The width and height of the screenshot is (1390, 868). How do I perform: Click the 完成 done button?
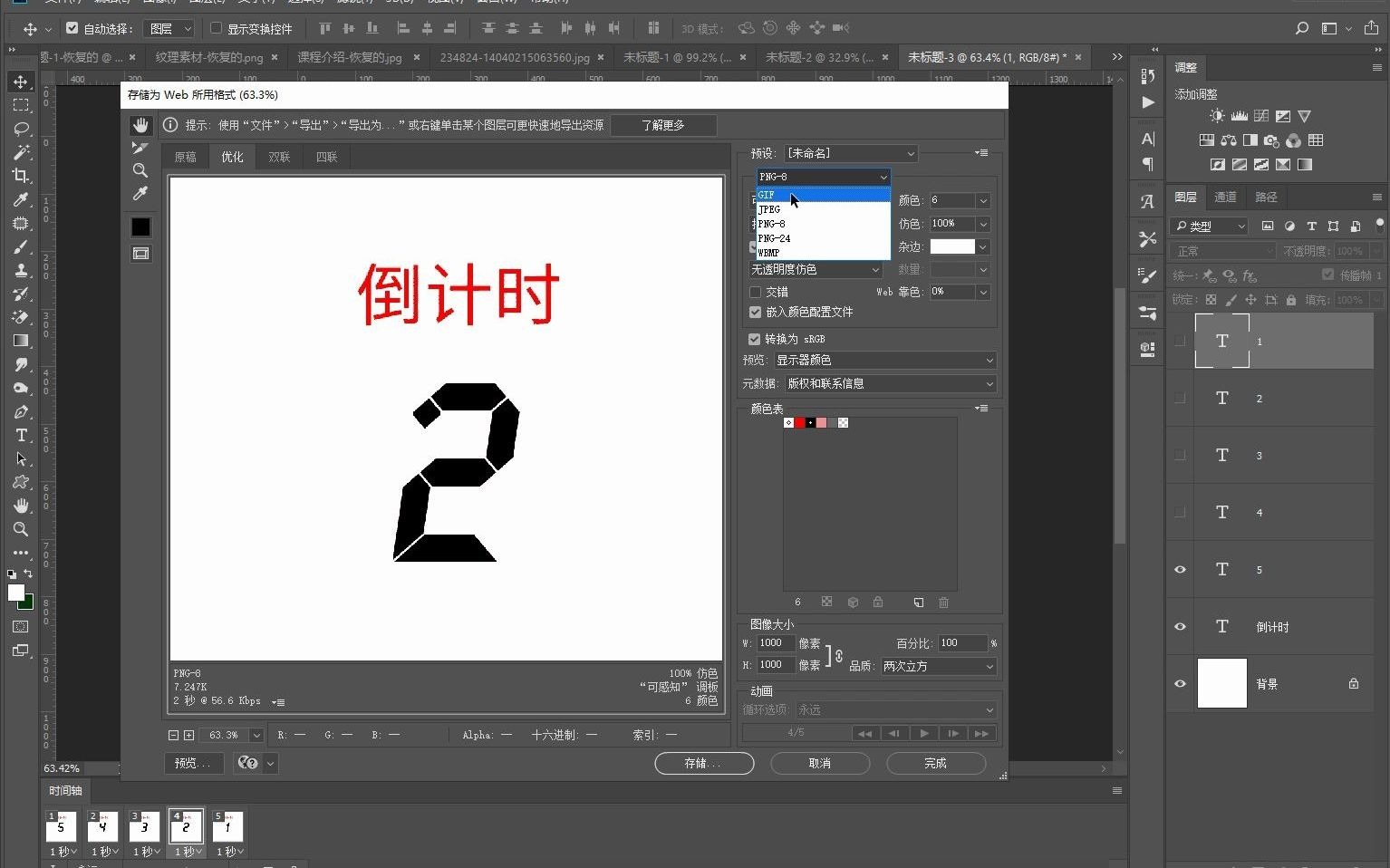tap(936, 764)
